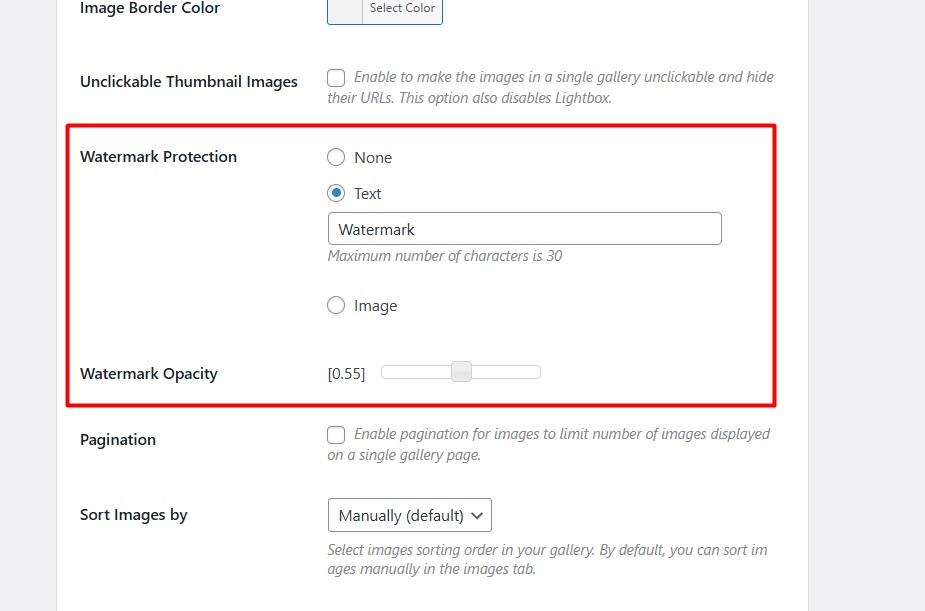Open the Sort Images by dropdown
The width and height of the screenshot is (925, 611).
(409, 515)
